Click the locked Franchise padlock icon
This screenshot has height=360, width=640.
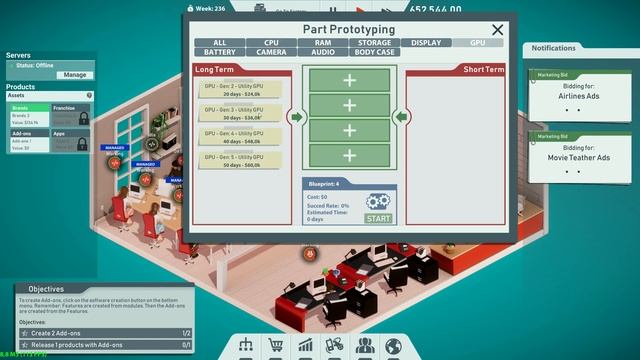click(x=83, y=119)
